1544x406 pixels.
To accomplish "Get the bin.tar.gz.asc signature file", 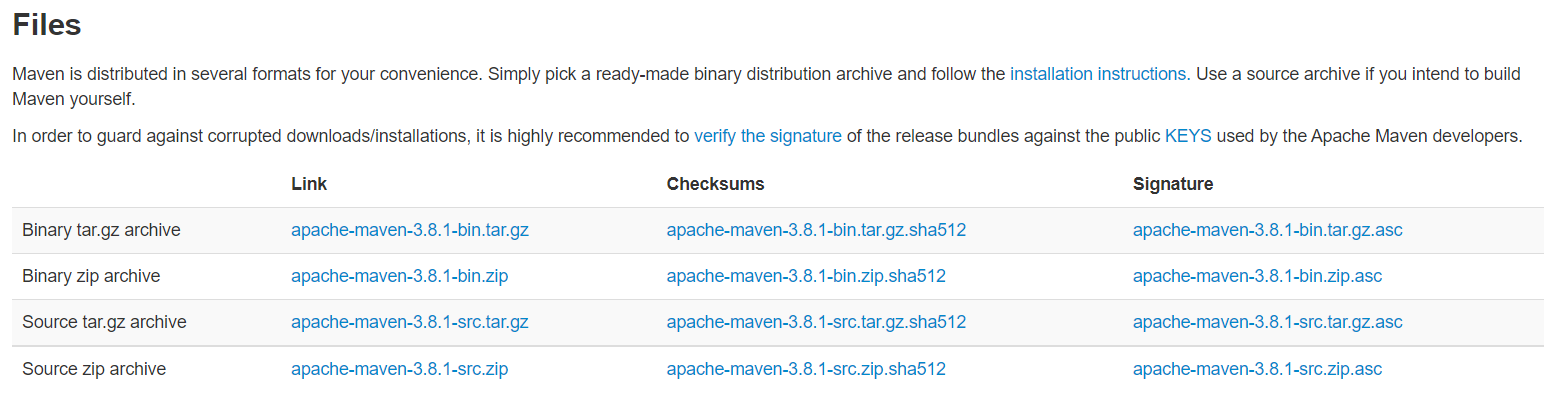I will (x=1267, y=230).
